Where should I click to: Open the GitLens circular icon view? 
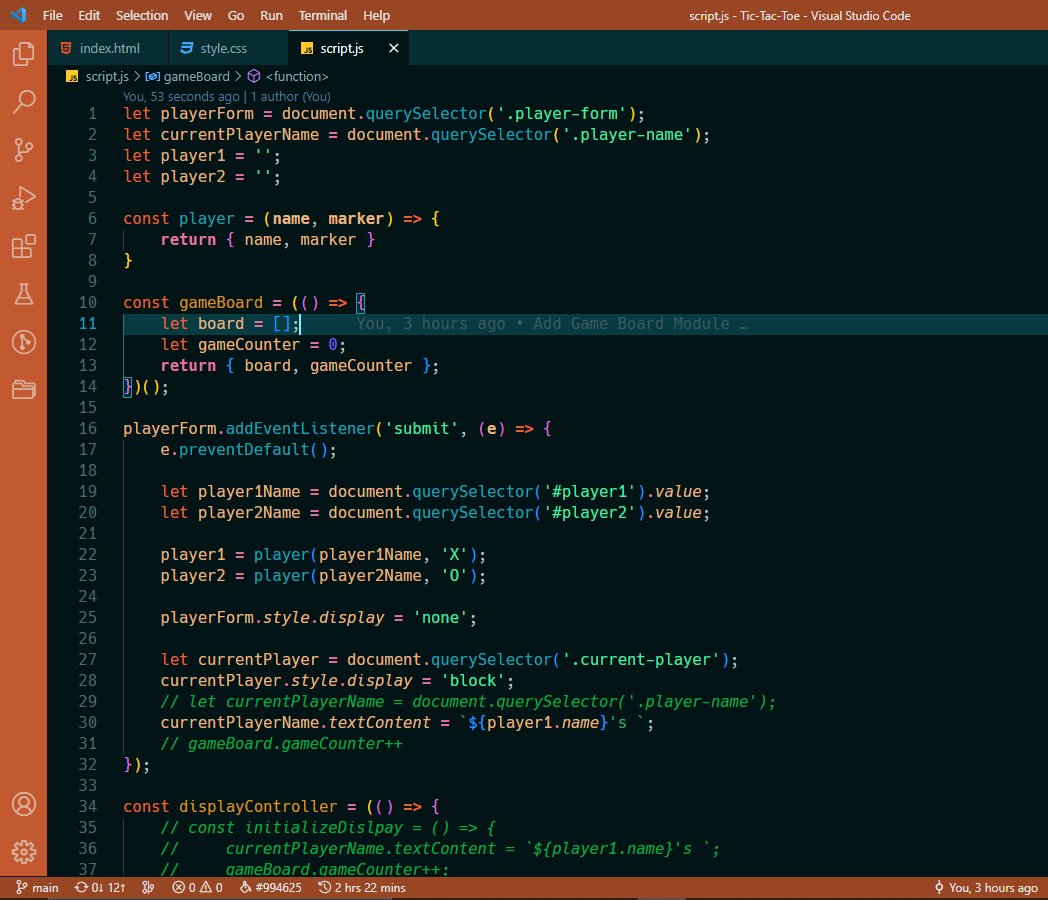(x=23, y=342)
